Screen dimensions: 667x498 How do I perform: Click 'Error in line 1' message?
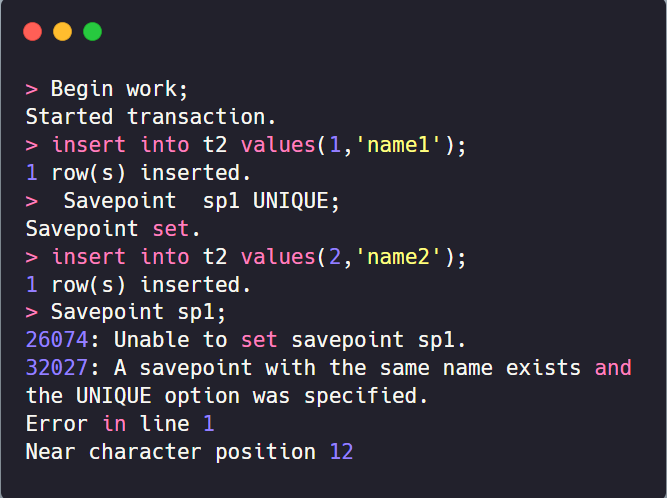[120, 424]
